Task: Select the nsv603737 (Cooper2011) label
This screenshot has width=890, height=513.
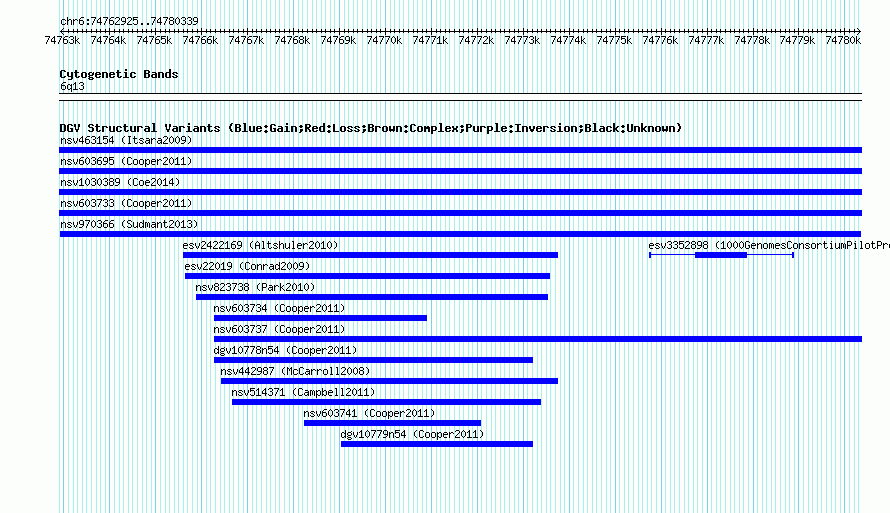Action: pyautogui.click(x=279, y=329)
